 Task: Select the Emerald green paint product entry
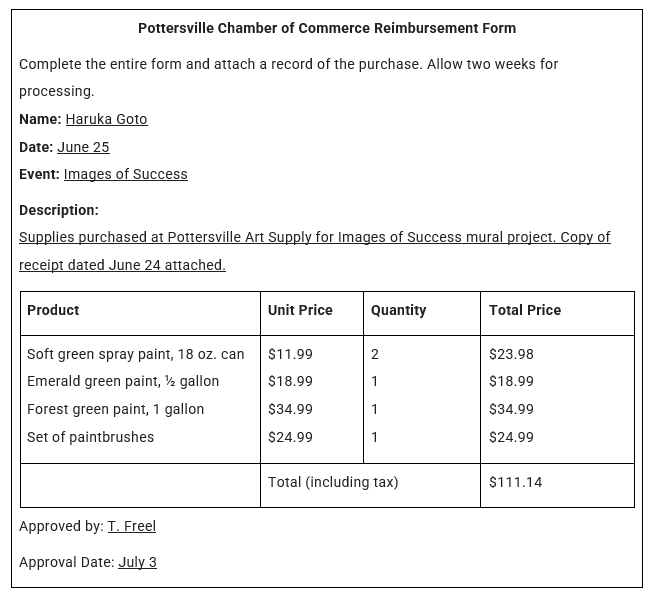[123, 381]
